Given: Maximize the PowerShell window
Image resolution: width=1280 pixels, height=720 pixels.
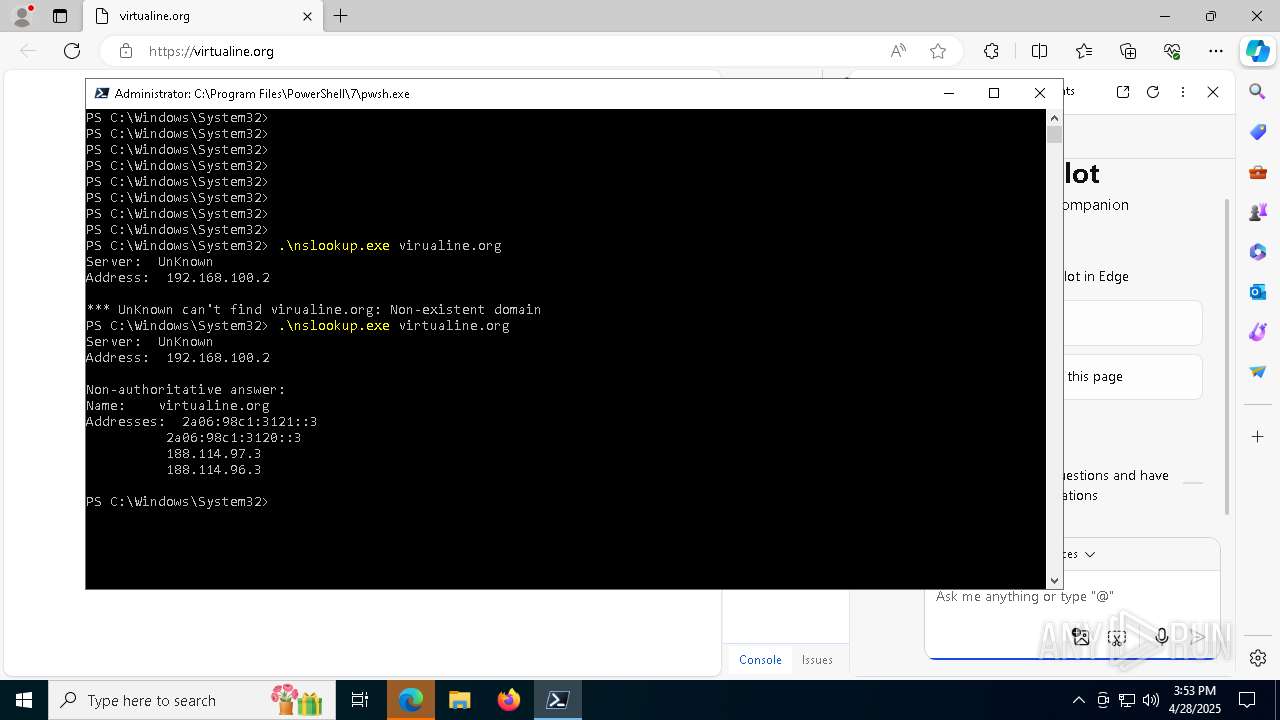Looking at the screenshot, I should pyautogui.click(x=994, y=93).
